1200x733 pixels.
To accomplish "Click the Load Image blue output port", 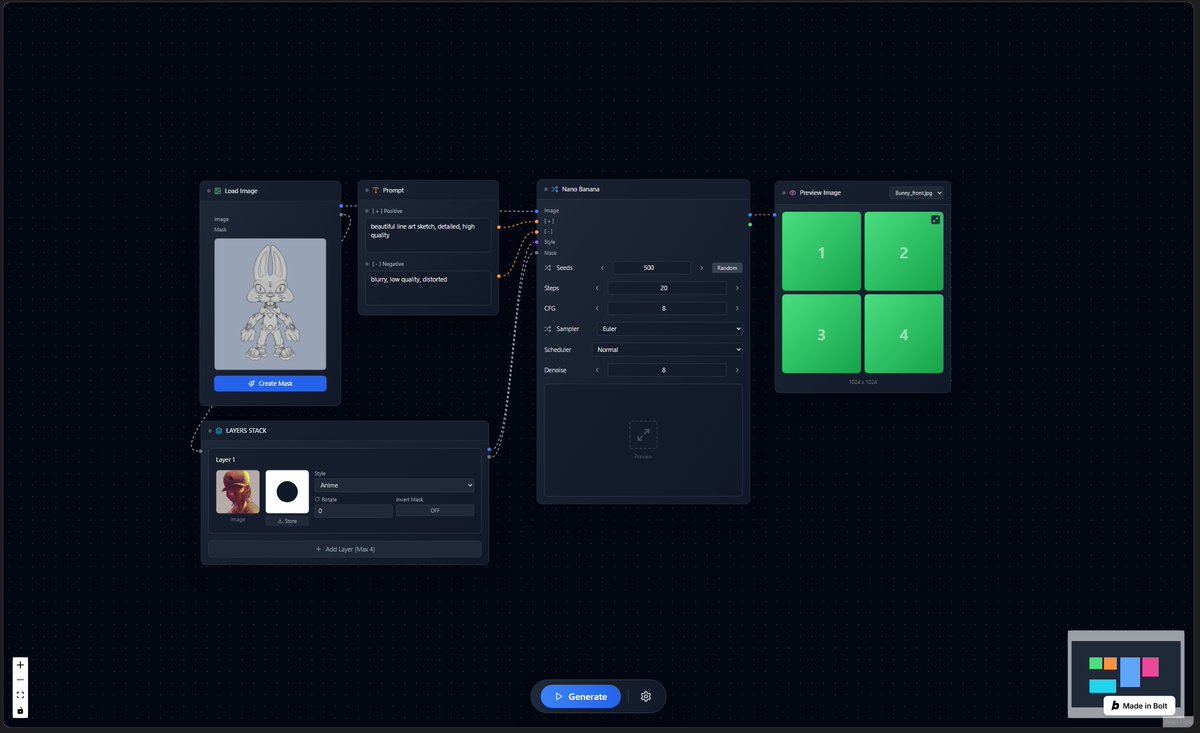I will pyautogui.click(x=341, y=205).
